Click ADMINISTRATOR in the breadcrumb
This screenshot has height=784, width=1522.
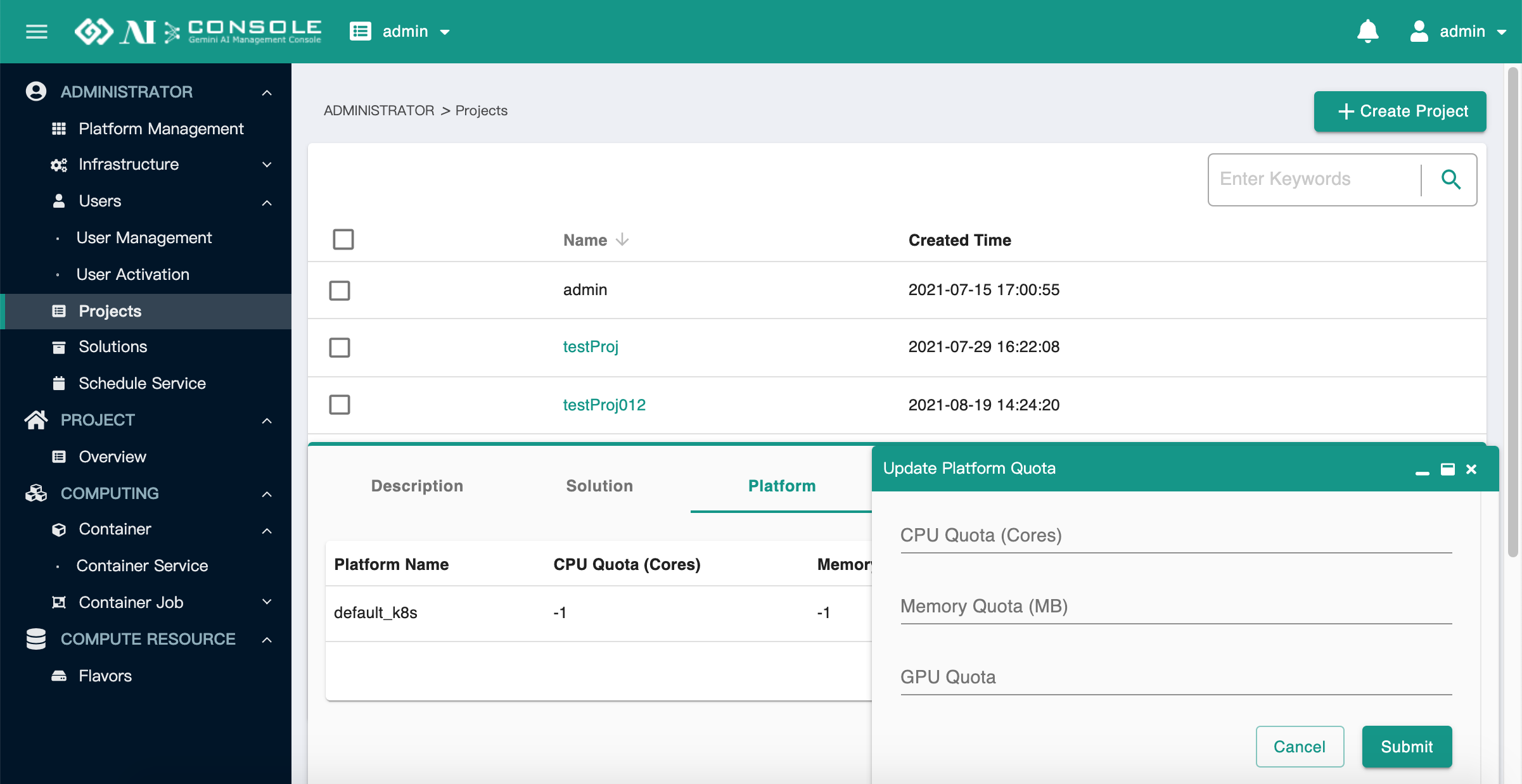click(x=379, y=110)
